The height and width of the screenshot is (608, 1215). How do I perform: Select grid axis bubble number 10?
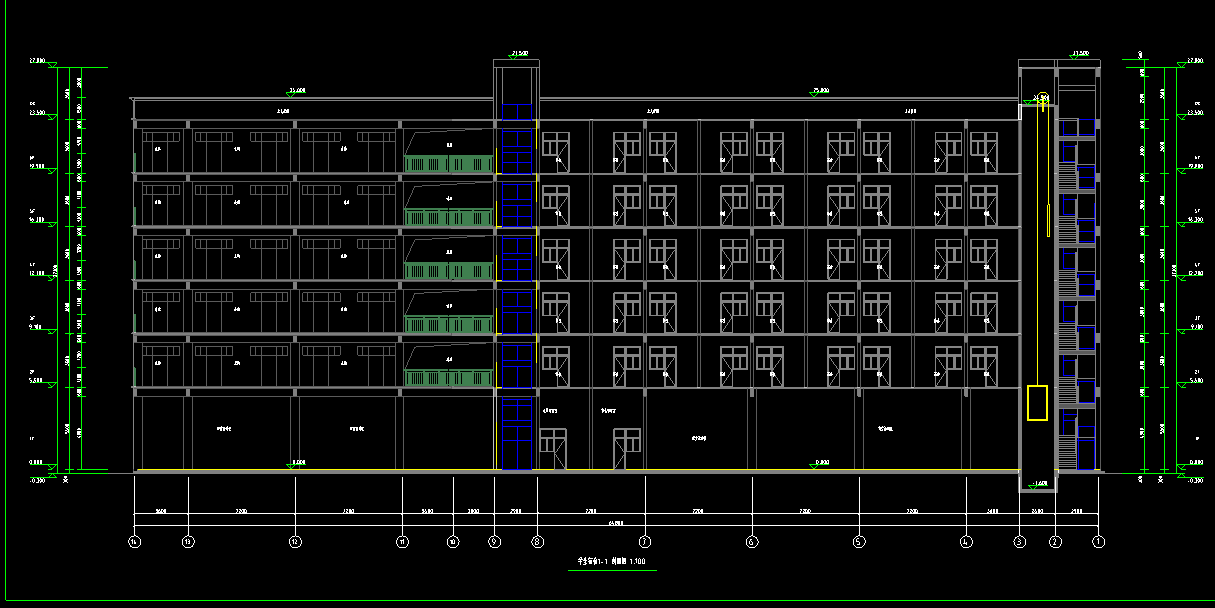coord(453,542)
